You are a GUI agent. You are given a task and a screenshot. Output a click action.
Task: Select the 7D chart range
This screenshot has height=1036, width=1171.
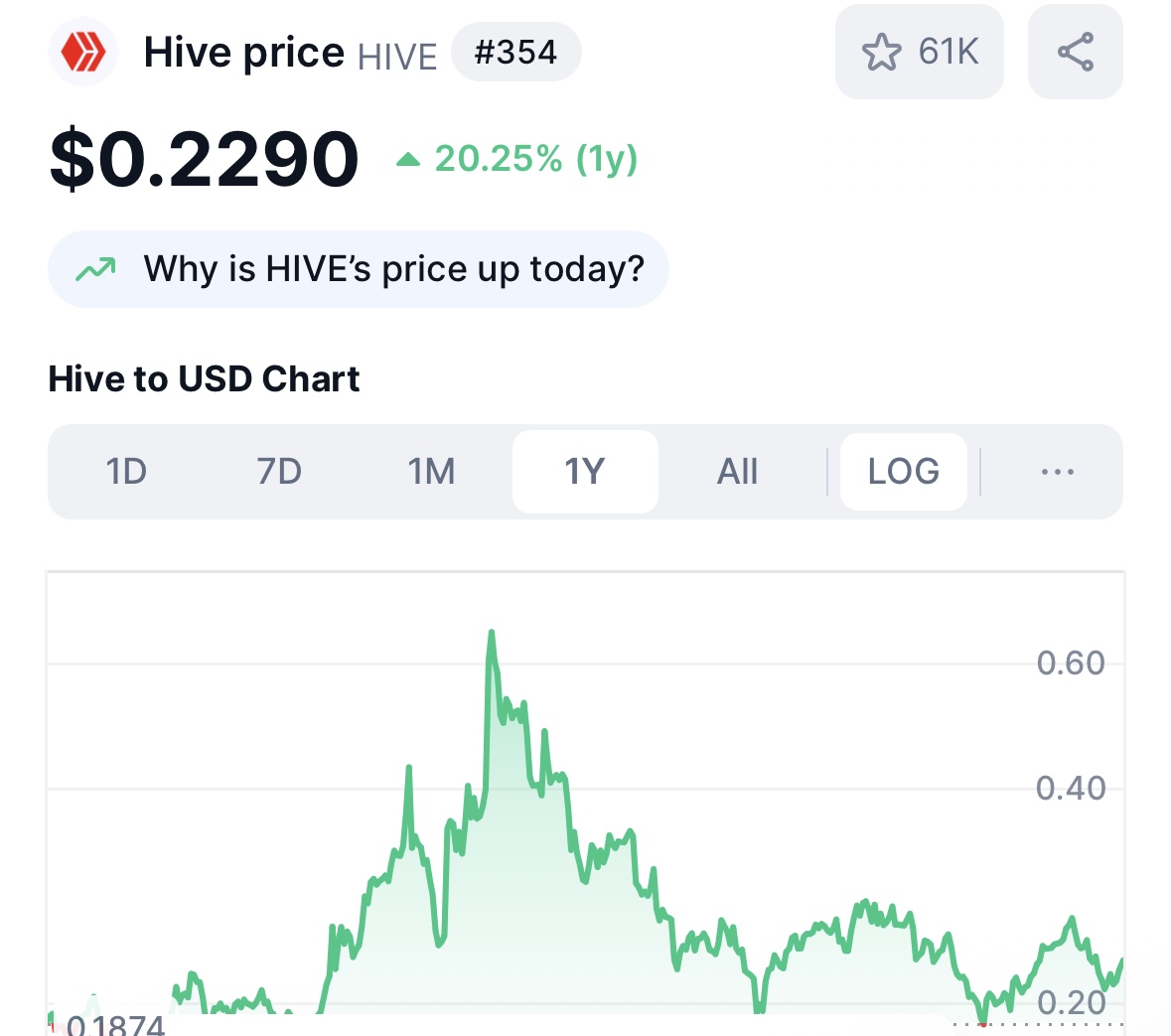point(279,472)
